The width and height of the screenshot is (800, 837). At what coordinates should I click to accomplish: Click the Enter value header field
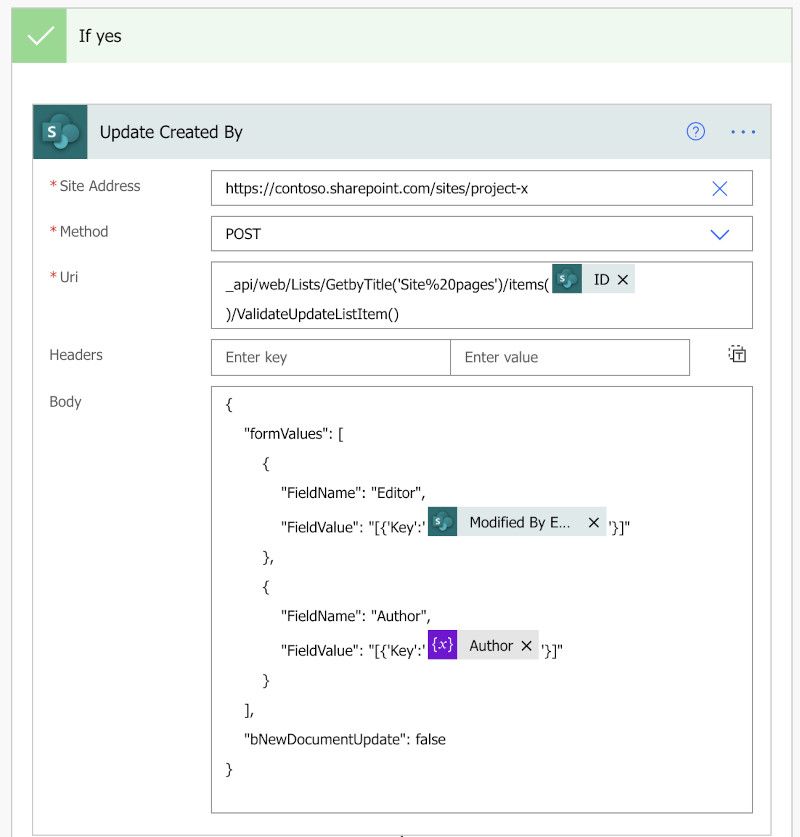click(569, 357)
